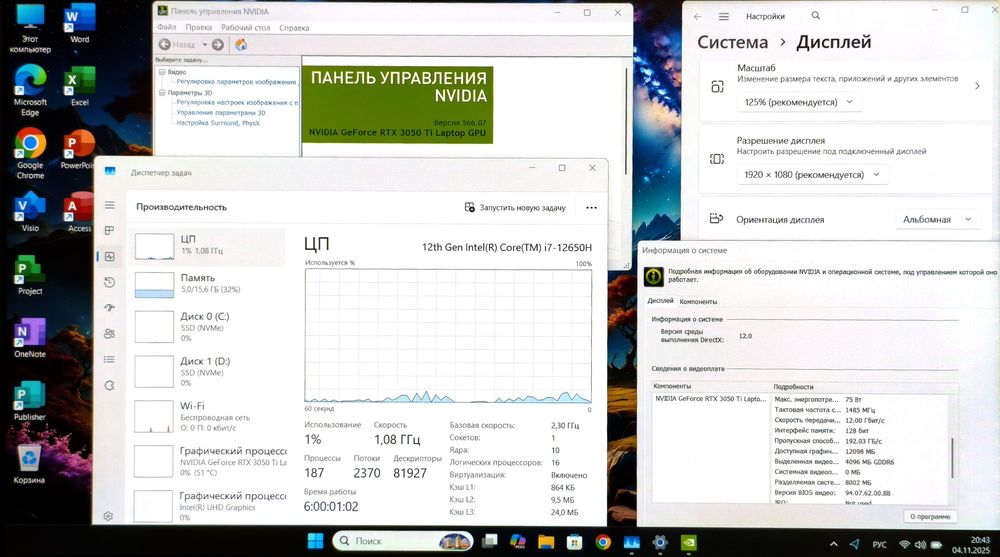
Task: Open Правка menu in NVIDIA panel
Action: tap(198, 27)
